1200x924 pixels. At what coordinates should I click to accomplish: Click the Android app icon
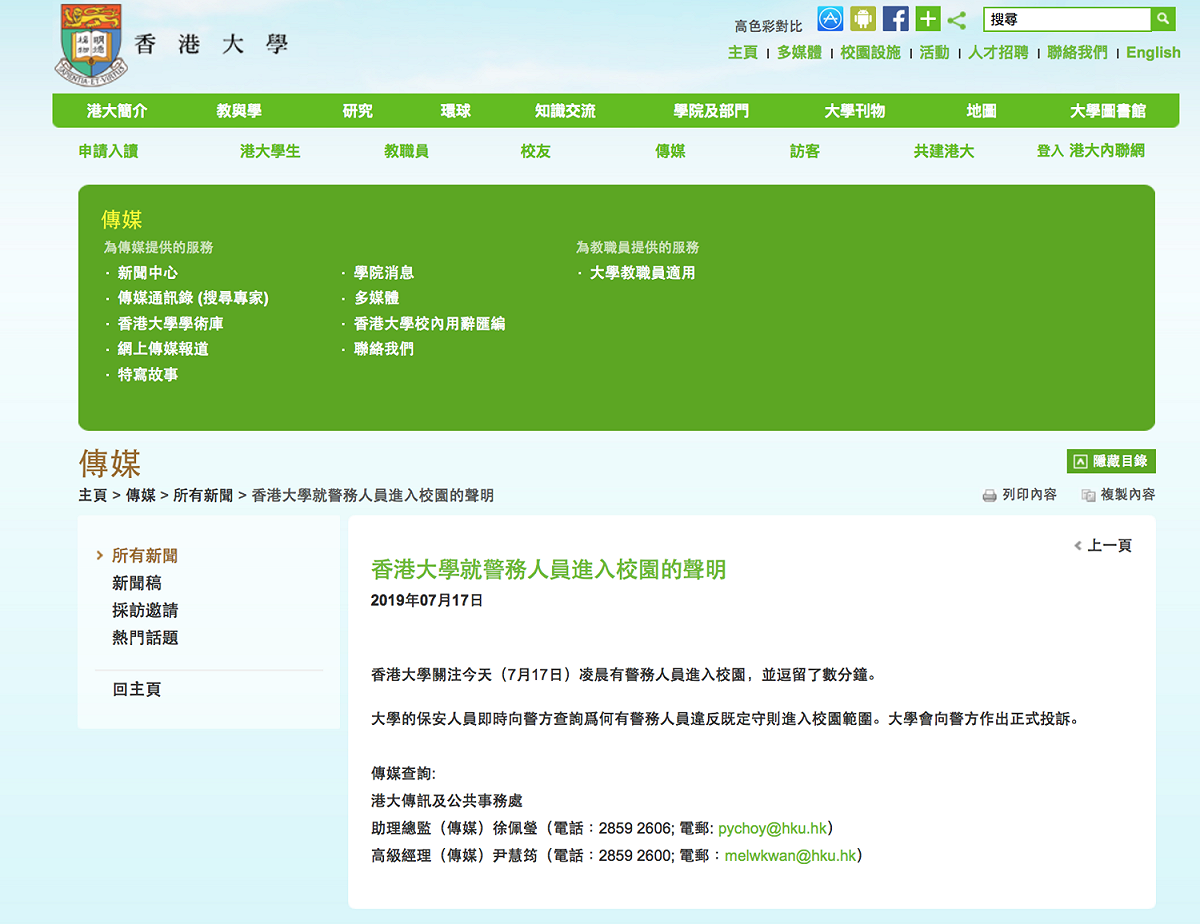(x=863, y=19)
